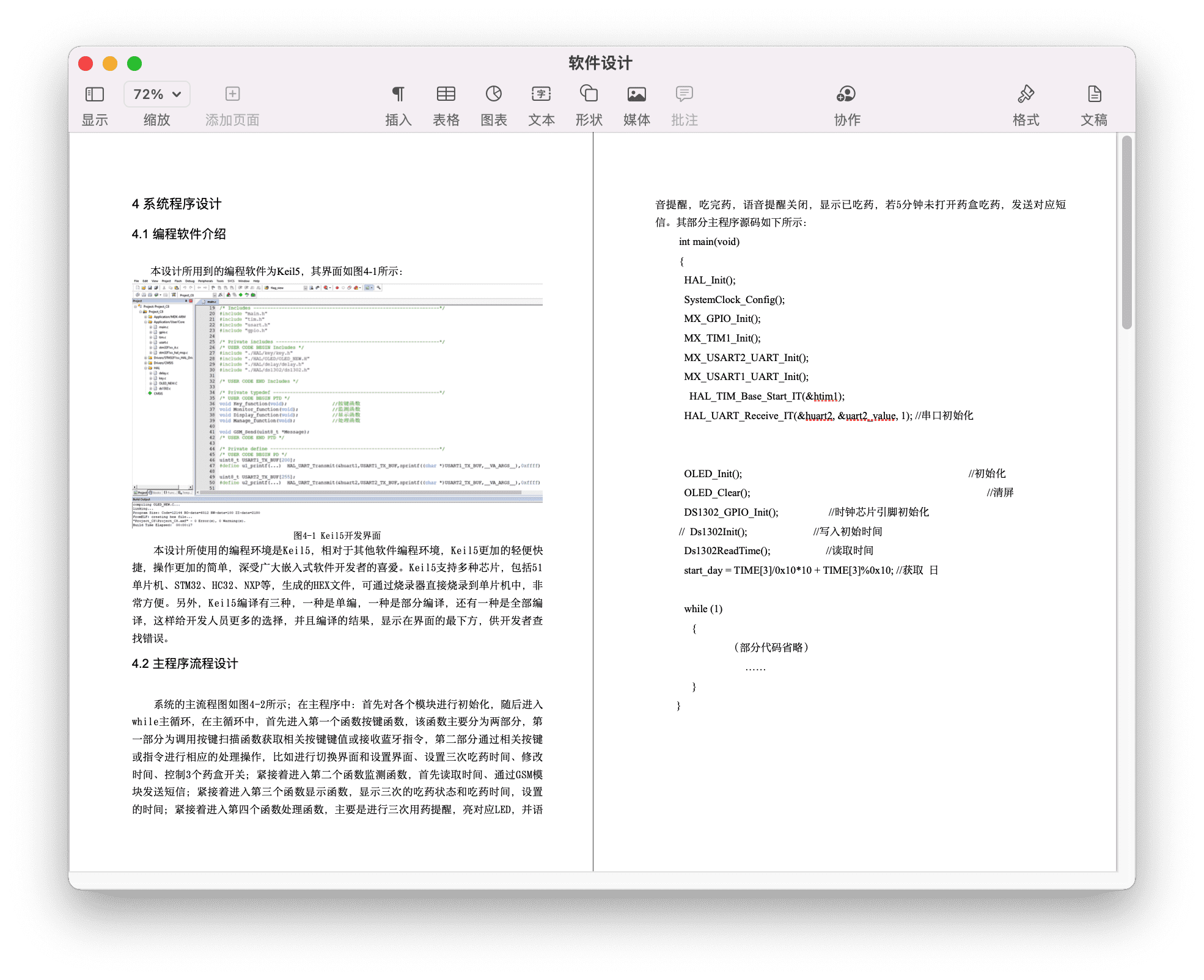Click the comment //读取时间
The image size is (1204, 980).
click(850, 551)
